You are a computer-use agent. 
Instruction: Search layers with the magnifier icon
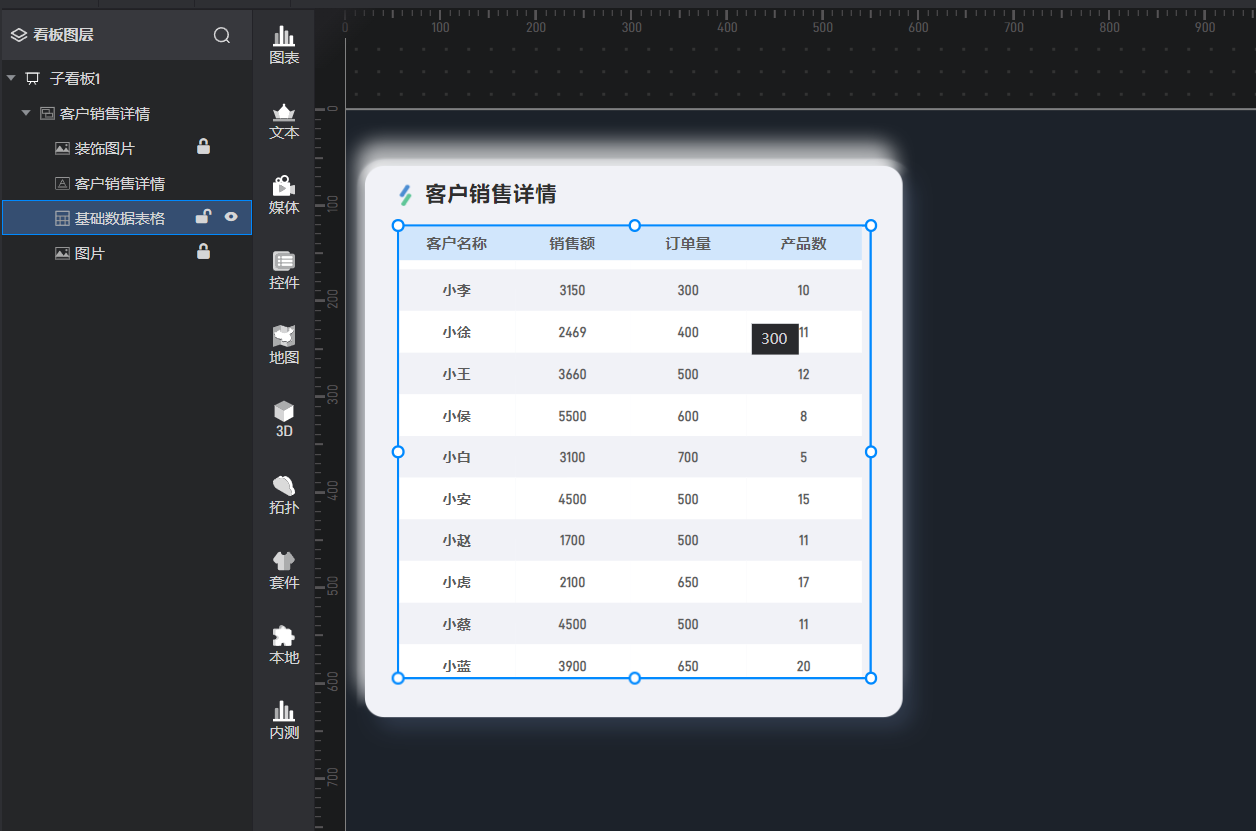222,35
